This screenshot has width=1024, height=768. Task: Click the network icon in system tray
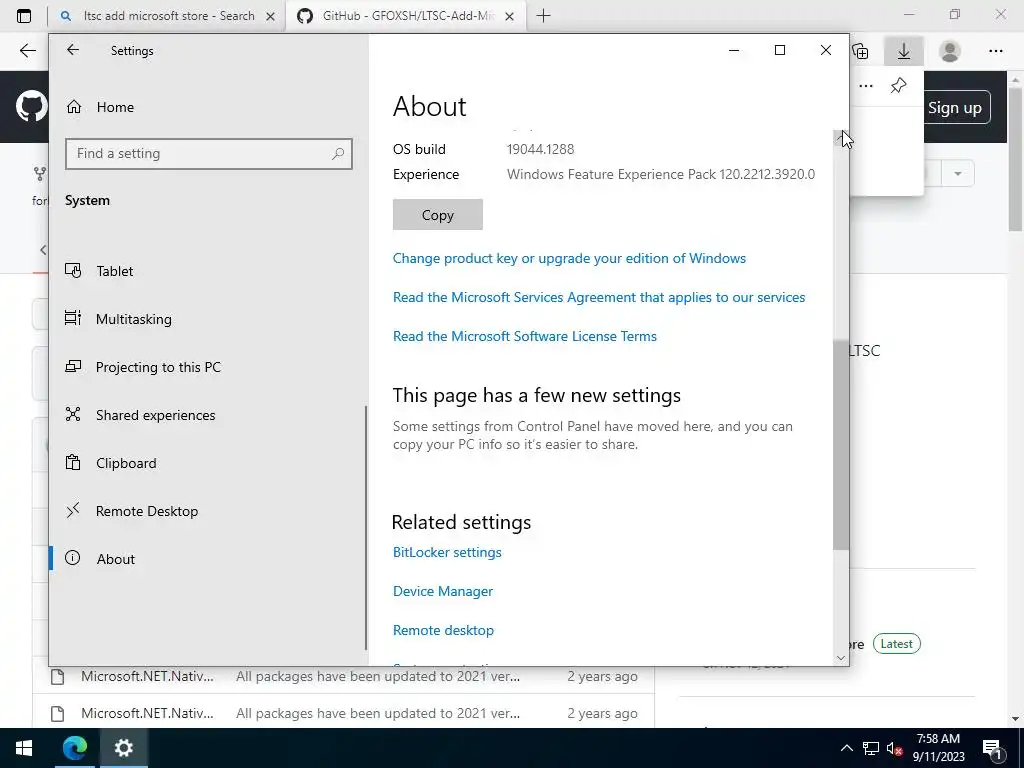tap(871, 748)
